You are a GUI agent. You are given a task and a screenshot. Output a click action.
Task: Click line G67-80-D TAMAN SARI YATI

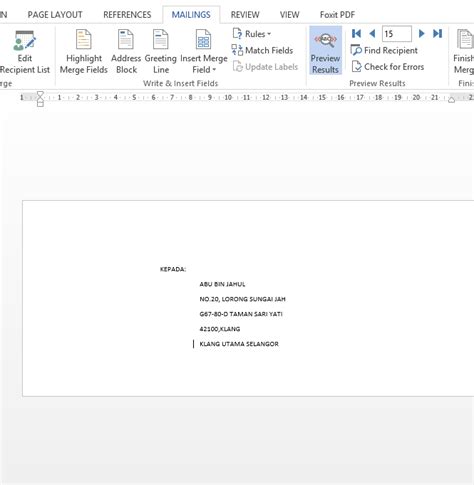coord(241,314)
